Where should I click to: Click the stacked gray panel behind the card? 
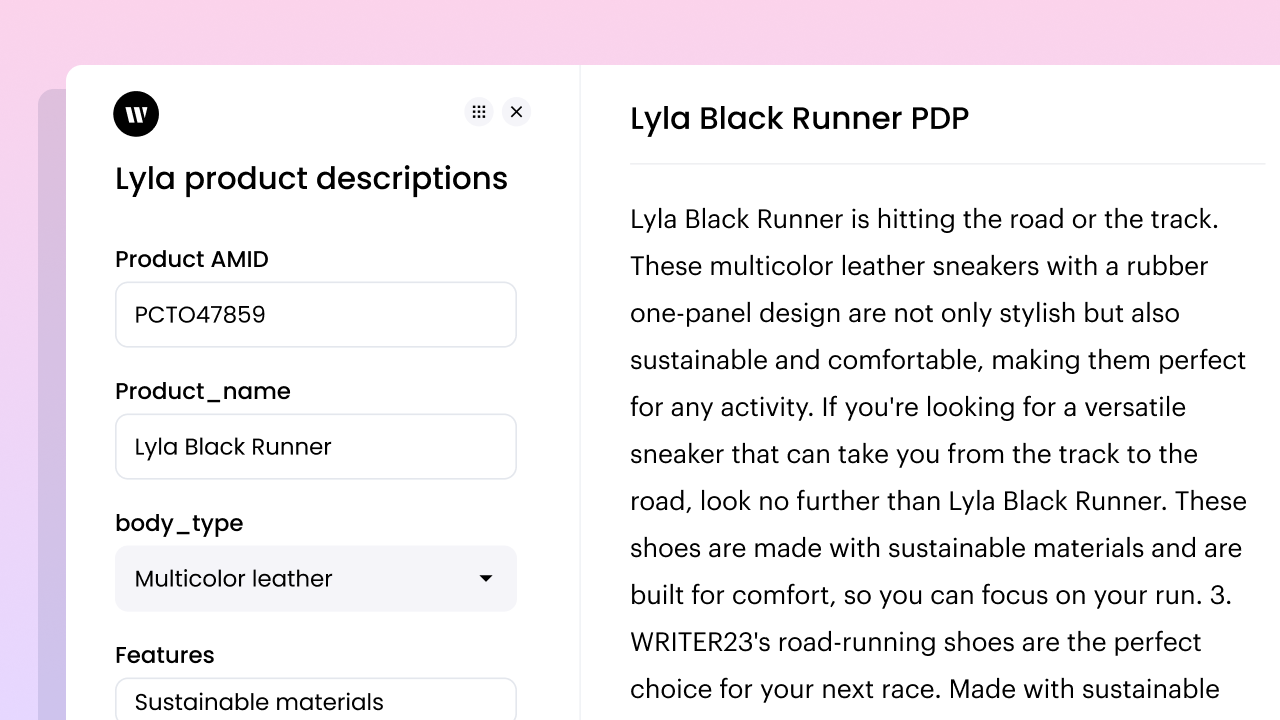51,400
